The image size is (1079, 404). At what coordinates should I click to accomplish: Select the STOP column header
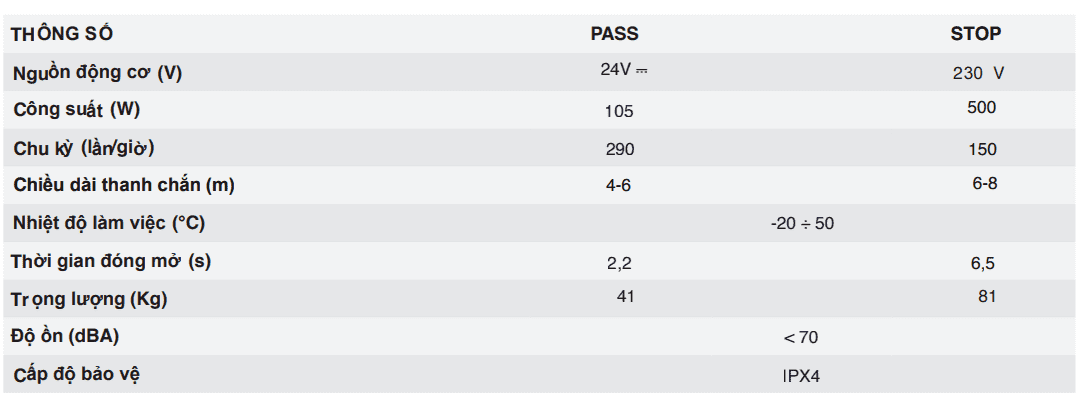(x=975, y=34)
